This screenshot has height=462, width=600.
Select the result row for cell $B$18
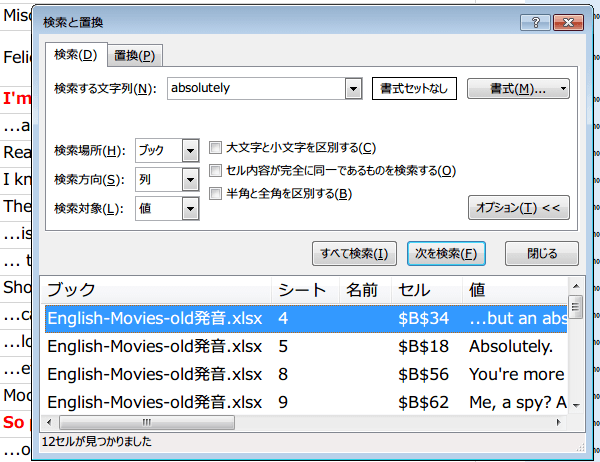pyautogui.click(x=306, y=346)
